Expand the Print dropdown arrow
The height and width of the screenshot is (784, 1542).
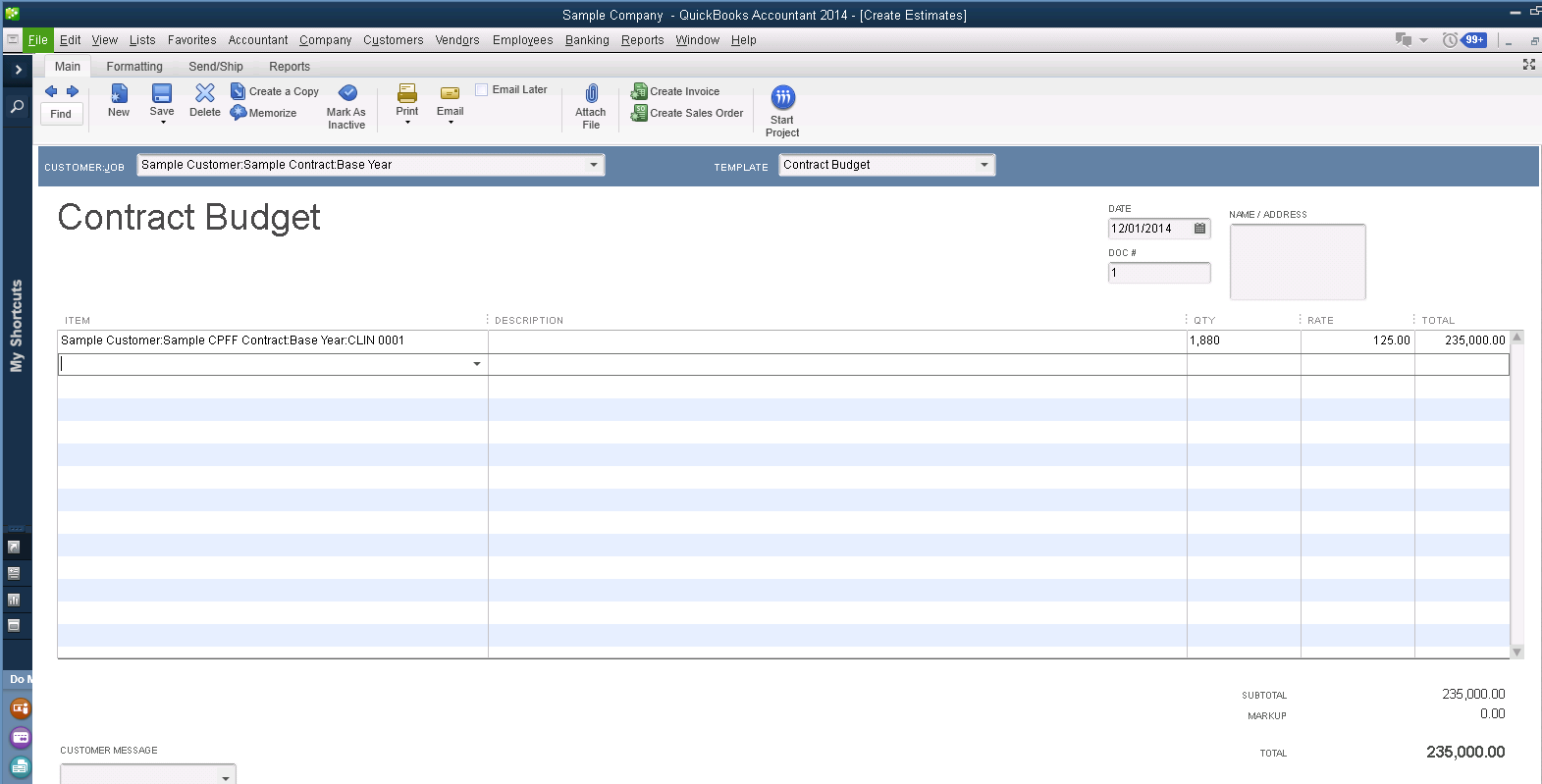coord(407,122)
